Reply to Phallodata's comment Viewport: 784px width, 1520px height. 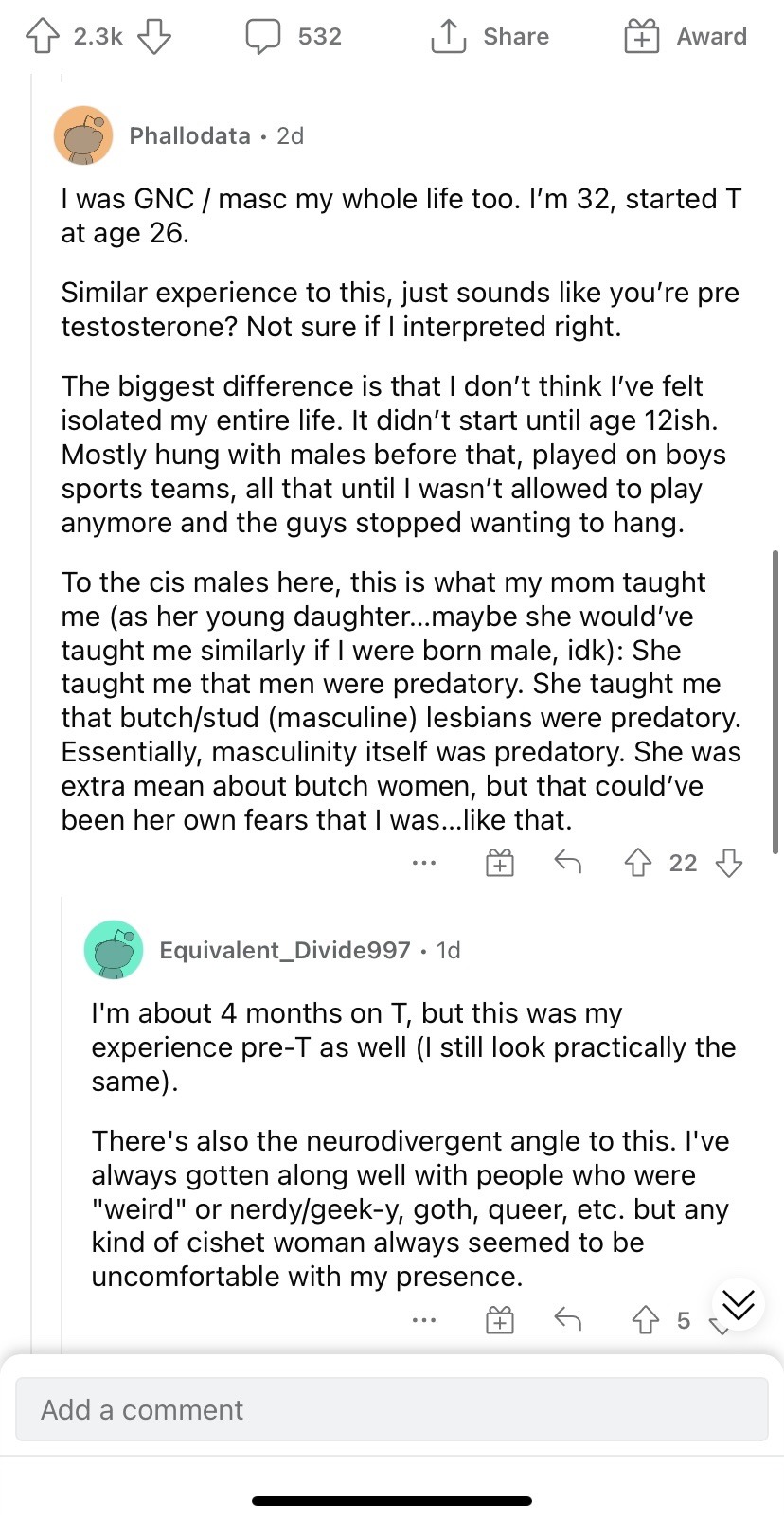567,862
